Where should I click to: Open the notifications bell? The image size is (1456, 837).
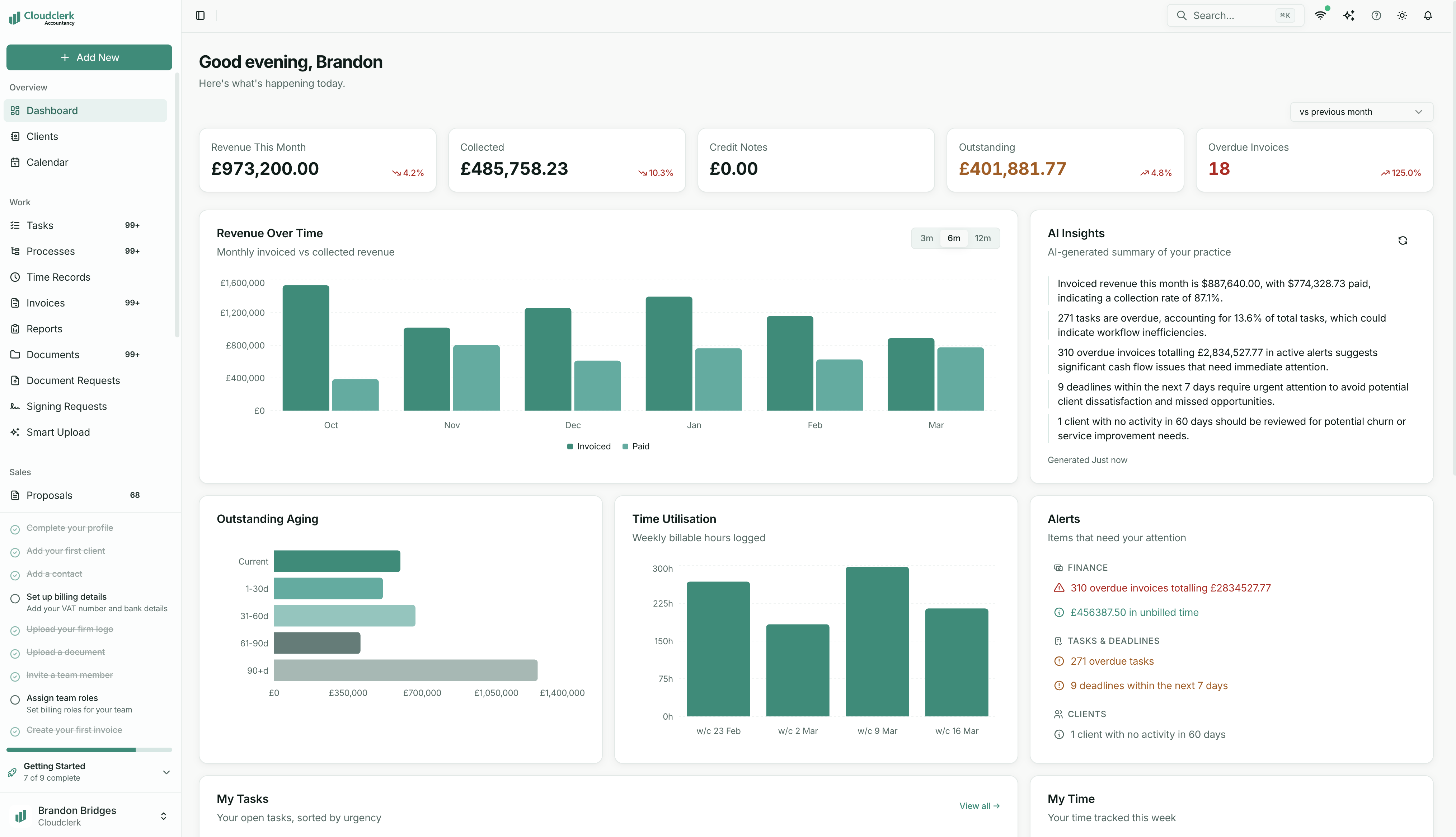click(x=1428, y=15)
